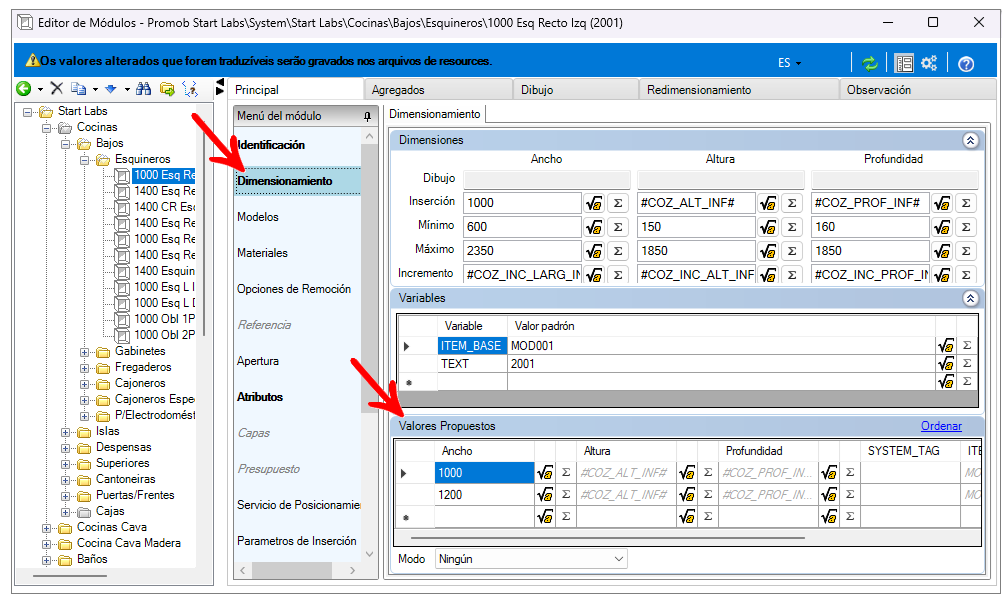Click the green refresh arrows icon
The height and width of the screenshot is (604, 1008).
(869, 63)
